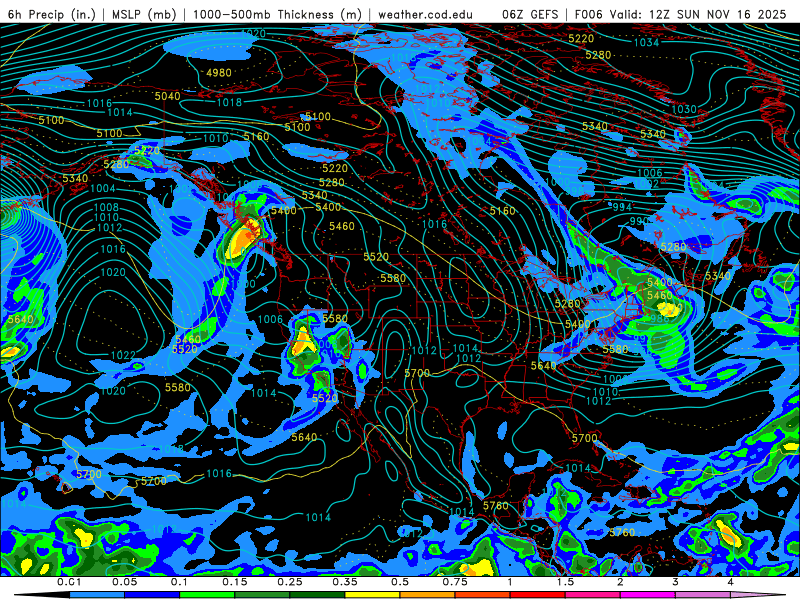Image resolution: width=800 pixels, height=600 pixels.
Task: Click the 1.5 legend value
Action: pyautogui.click(x=565, y=582)
